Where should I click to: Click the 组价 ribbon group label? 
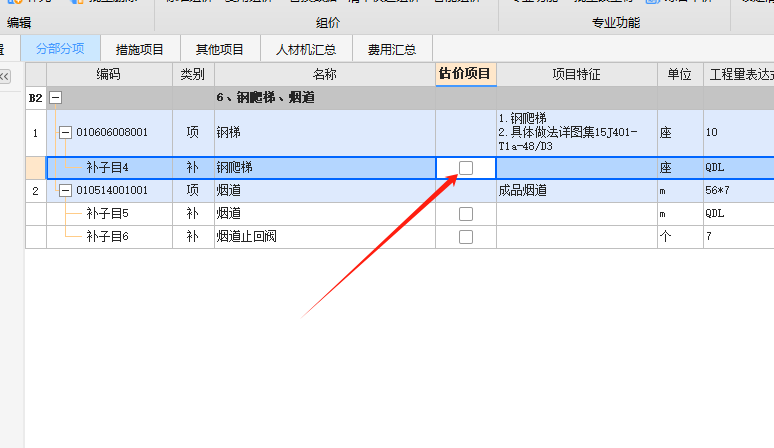coord(328,23)
